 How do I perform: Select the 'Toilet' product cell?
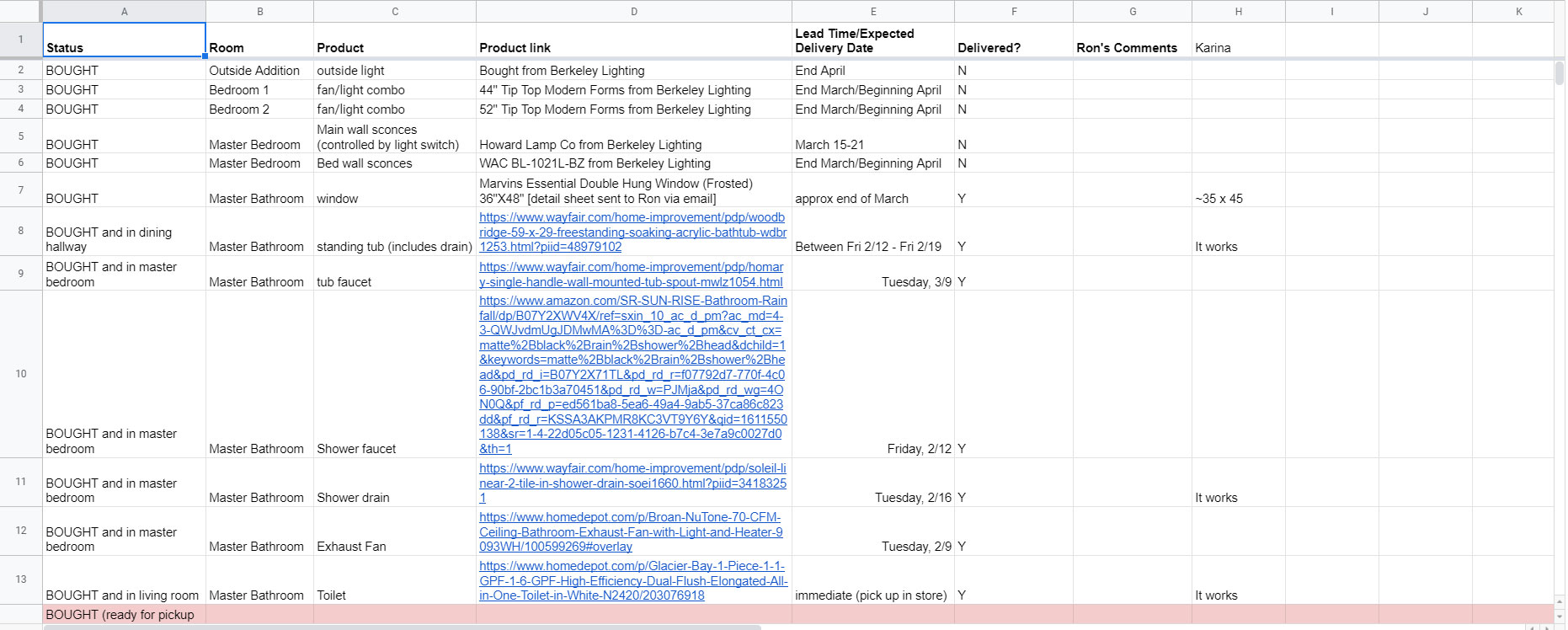[395, 580]
